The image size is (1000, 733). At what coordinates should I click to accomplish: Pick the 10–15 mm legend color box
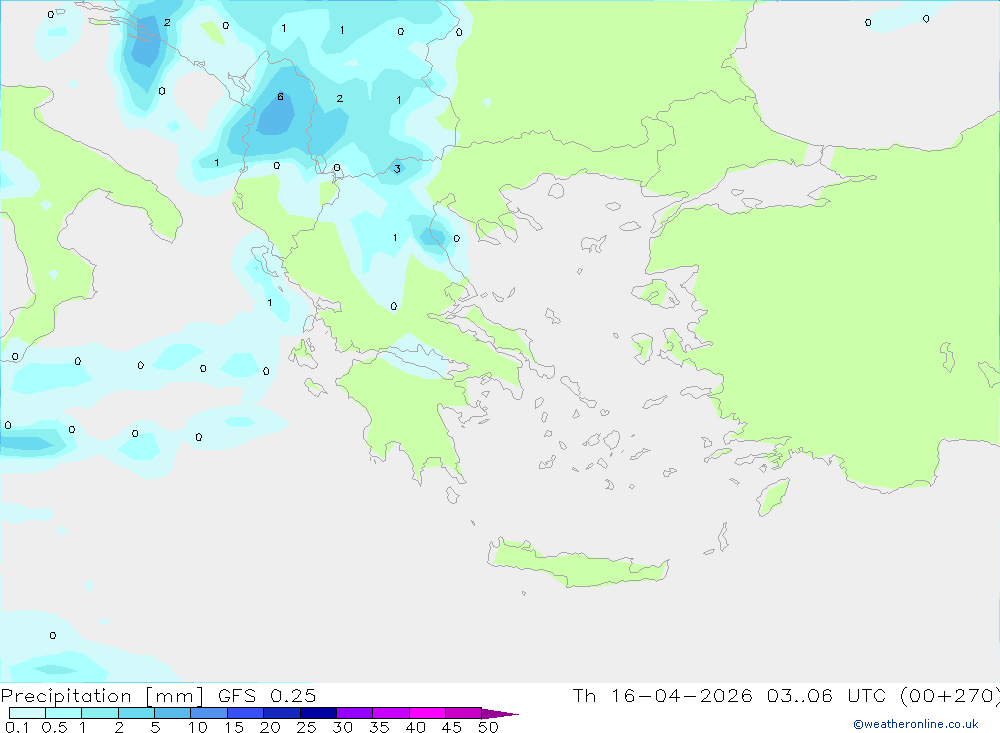pyautogui.click(x=209, y=713)
